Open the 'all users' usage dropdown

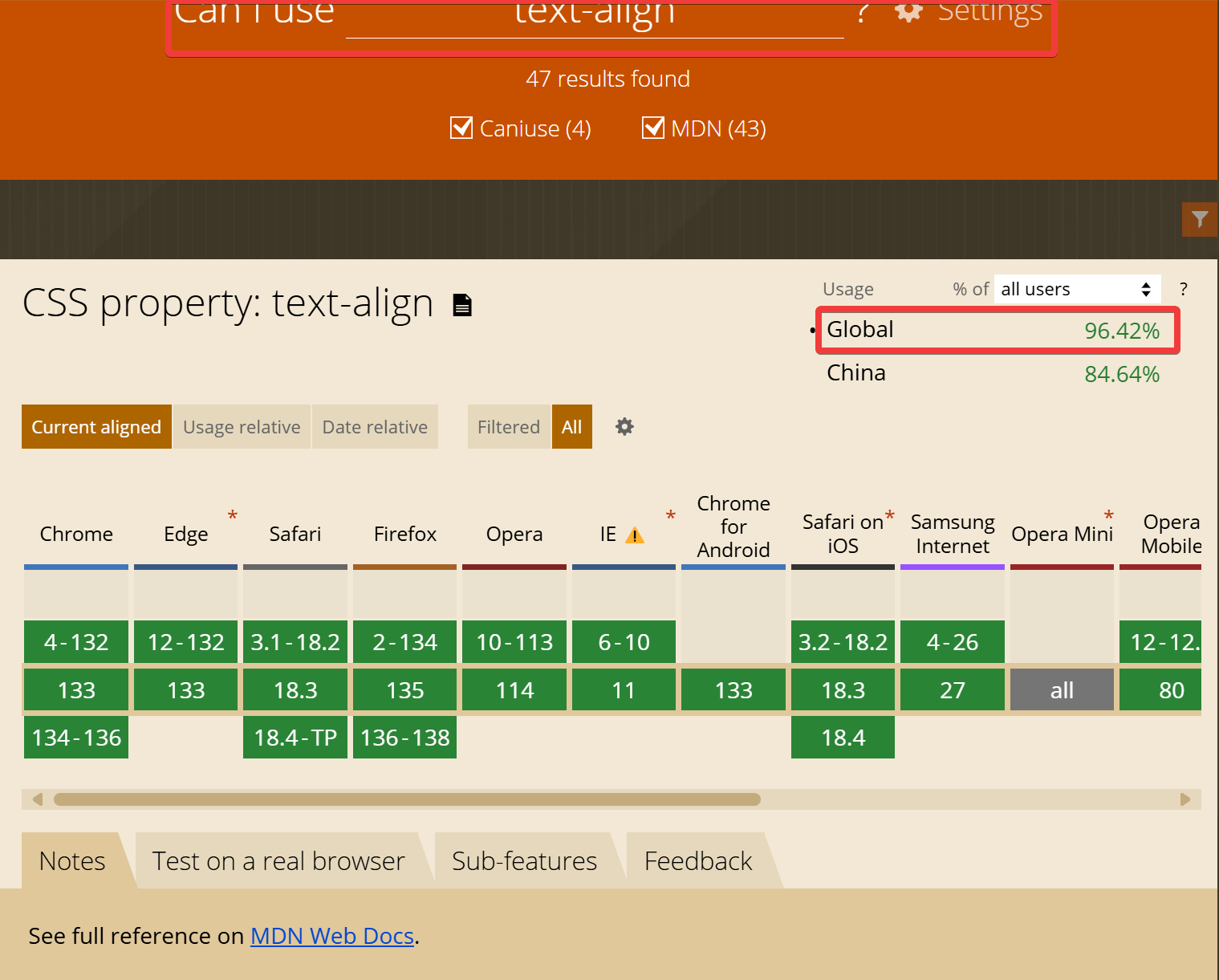pyautogui.click(x=1077, y=289)
